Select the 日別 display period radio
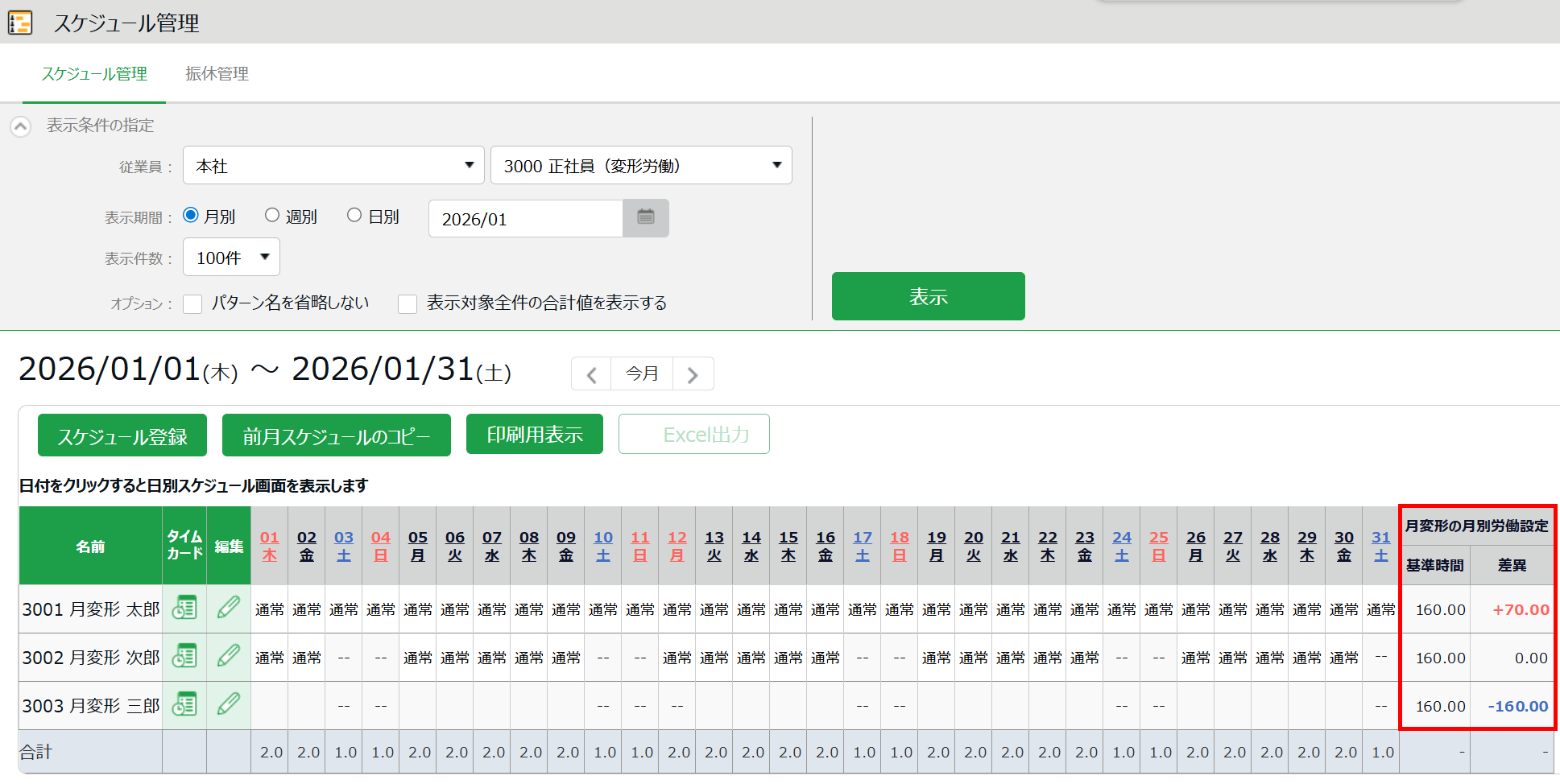The image size is (1560, 784). 354,215
